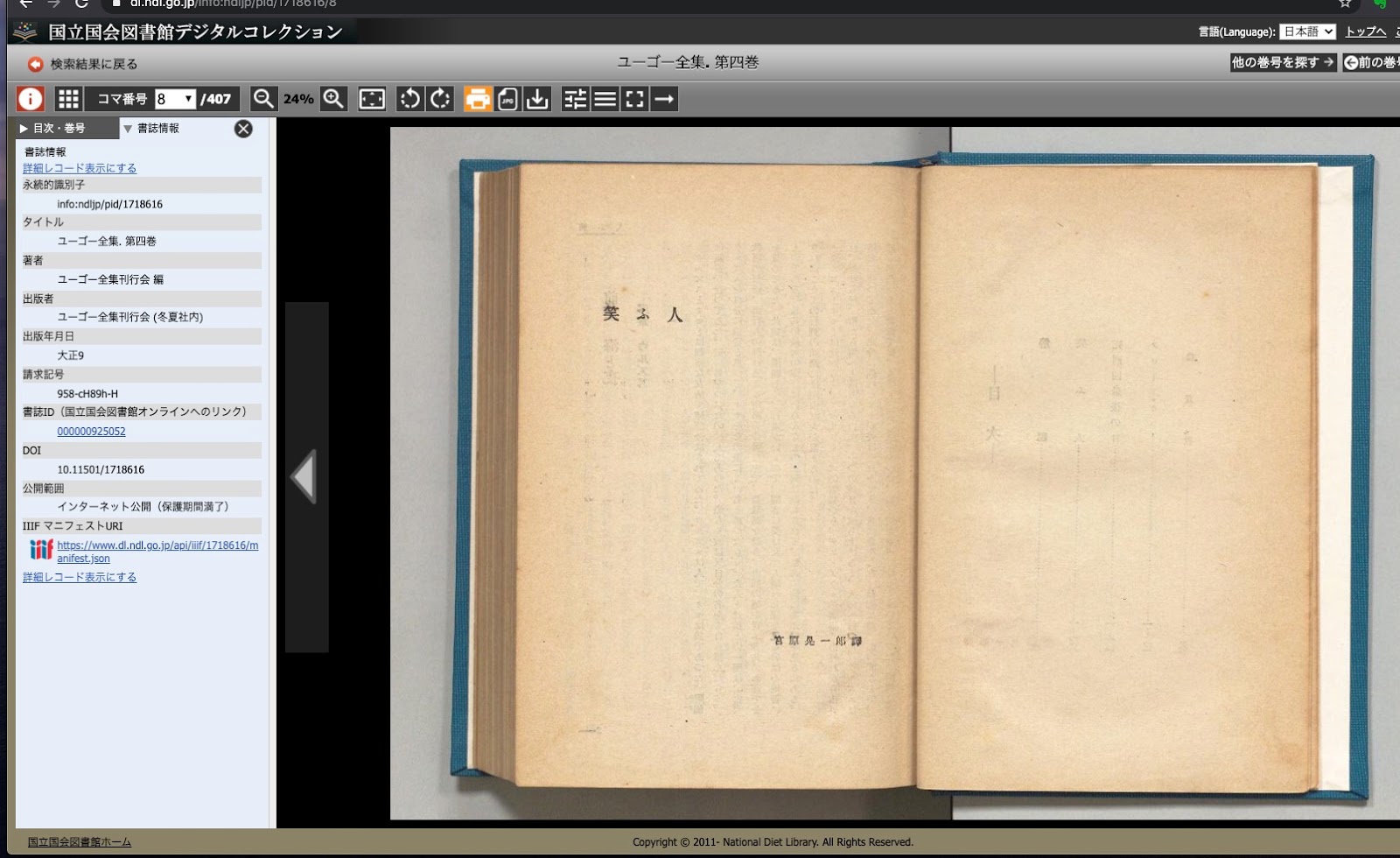This screenshot has width=1400, height=858.
Task: Click the page heading ユーゴー全集. 第四巻
Action: 688,62
